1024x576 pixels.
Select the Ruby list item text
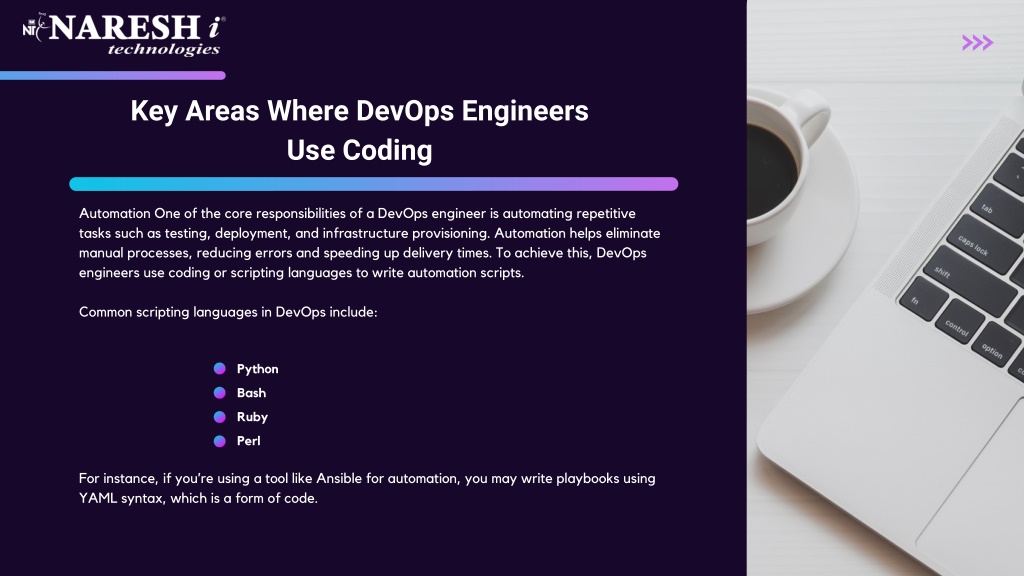252,417
